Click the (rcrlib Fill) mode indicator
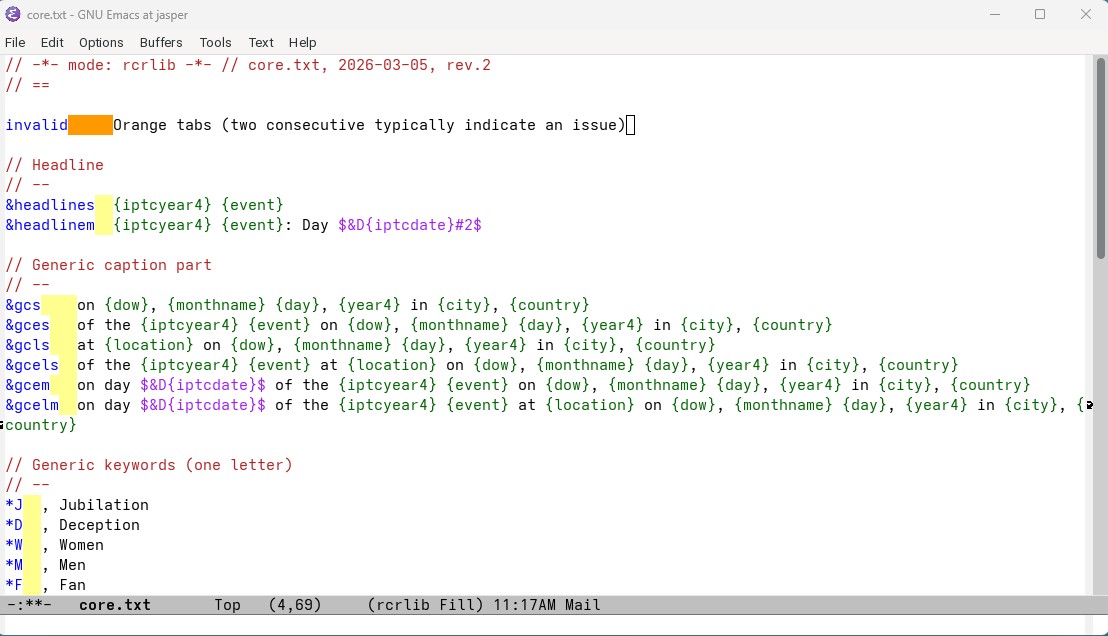The height and width of the screenshot is (636, 1108). pos(425,605)
